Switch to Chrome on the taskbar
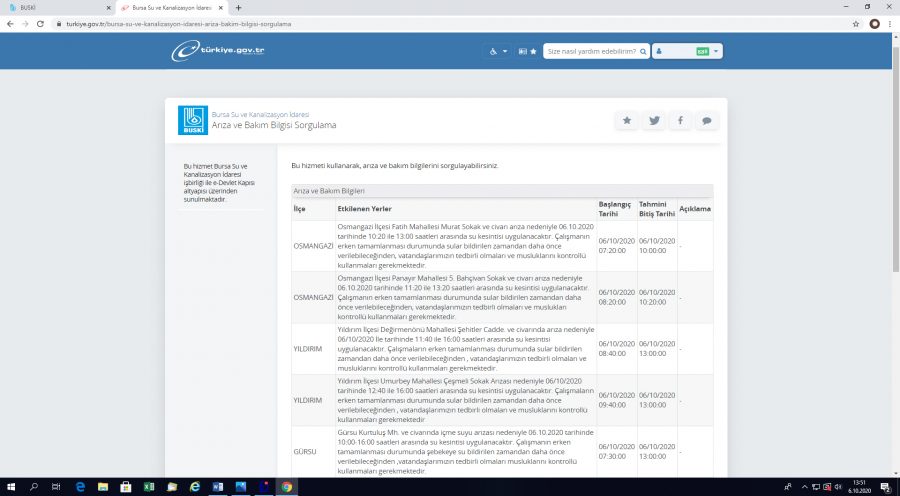This screenshot has width=900, height=496. [286, 487]
